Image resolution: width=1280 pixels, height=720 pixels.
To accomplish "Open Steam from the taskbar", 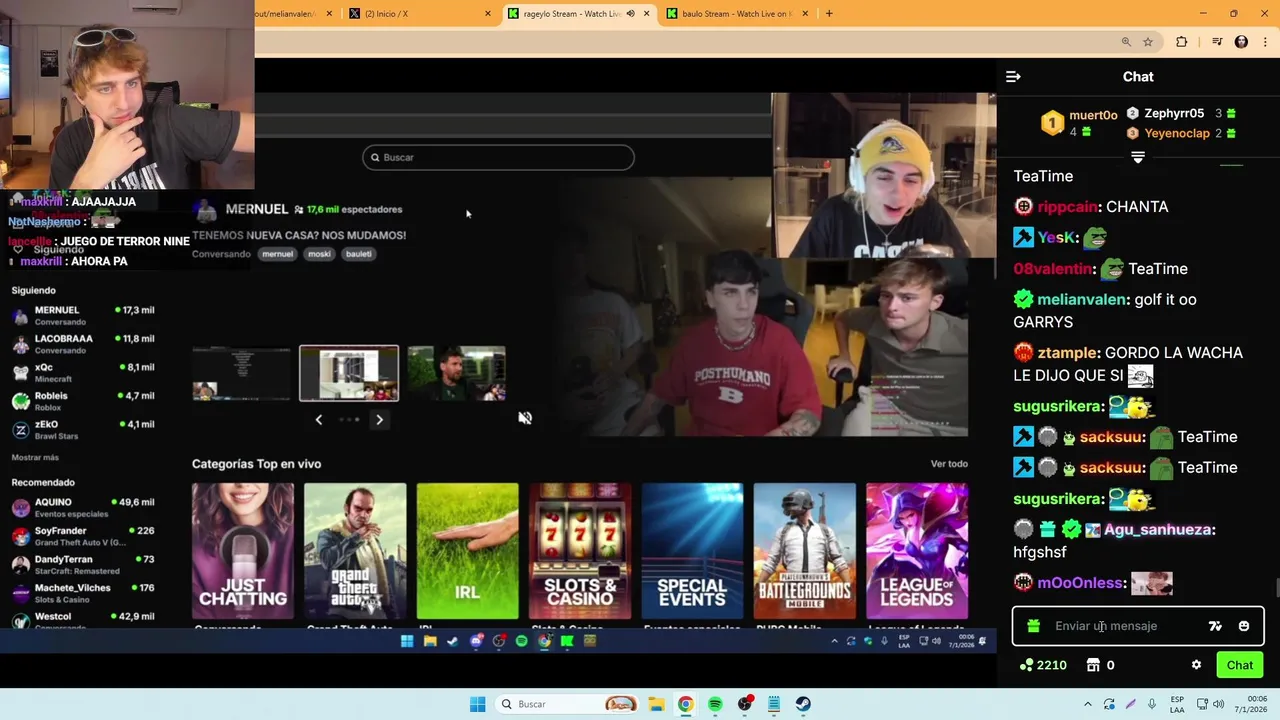I will click(x=803, y=704).
